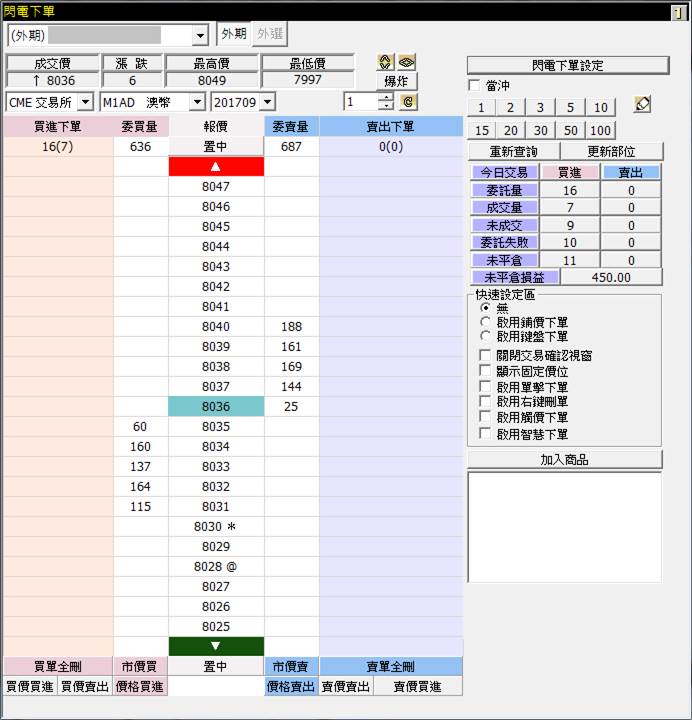The height and width of the screenshot is (720, 692).
Task: Click the 價格買進 button
Action: (x=140, y=686)
